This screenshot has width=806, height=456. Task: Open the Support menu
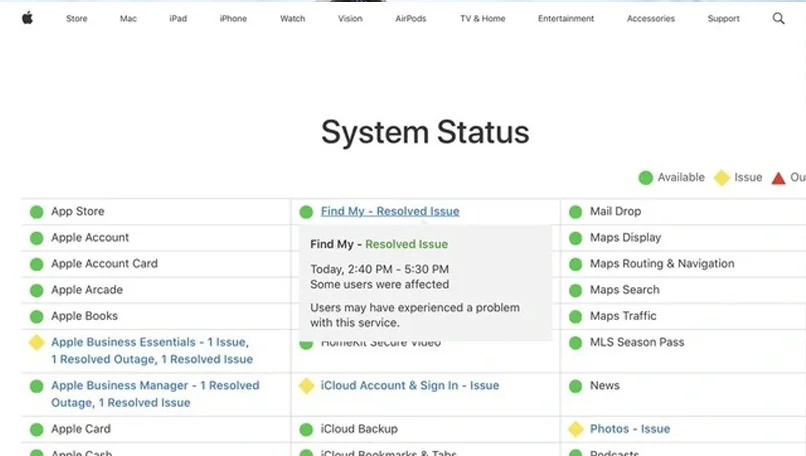click(x=723, y=19)
